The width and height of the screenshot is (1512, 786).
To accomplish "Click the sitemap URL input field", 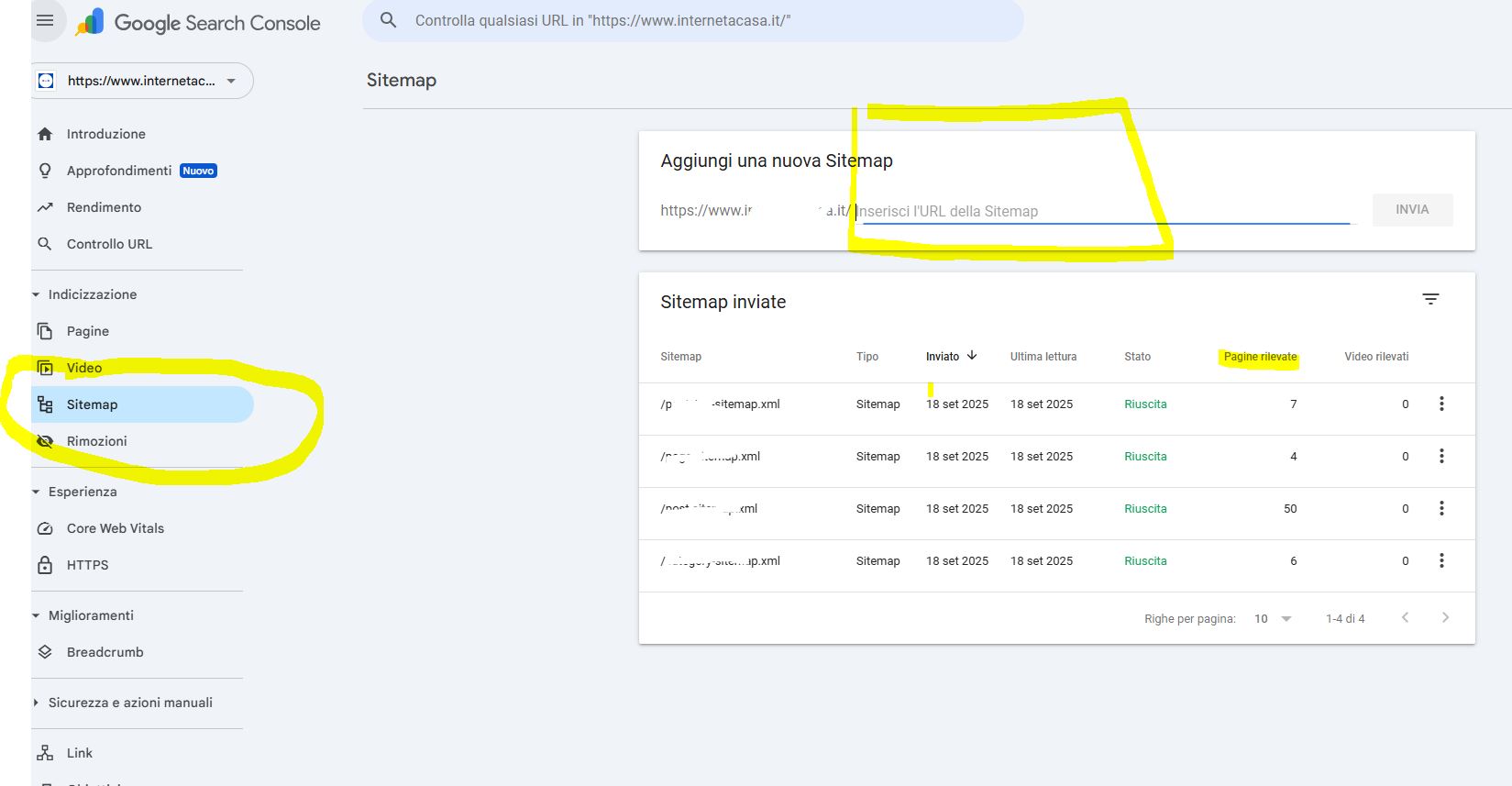I will click(1105, 211).
